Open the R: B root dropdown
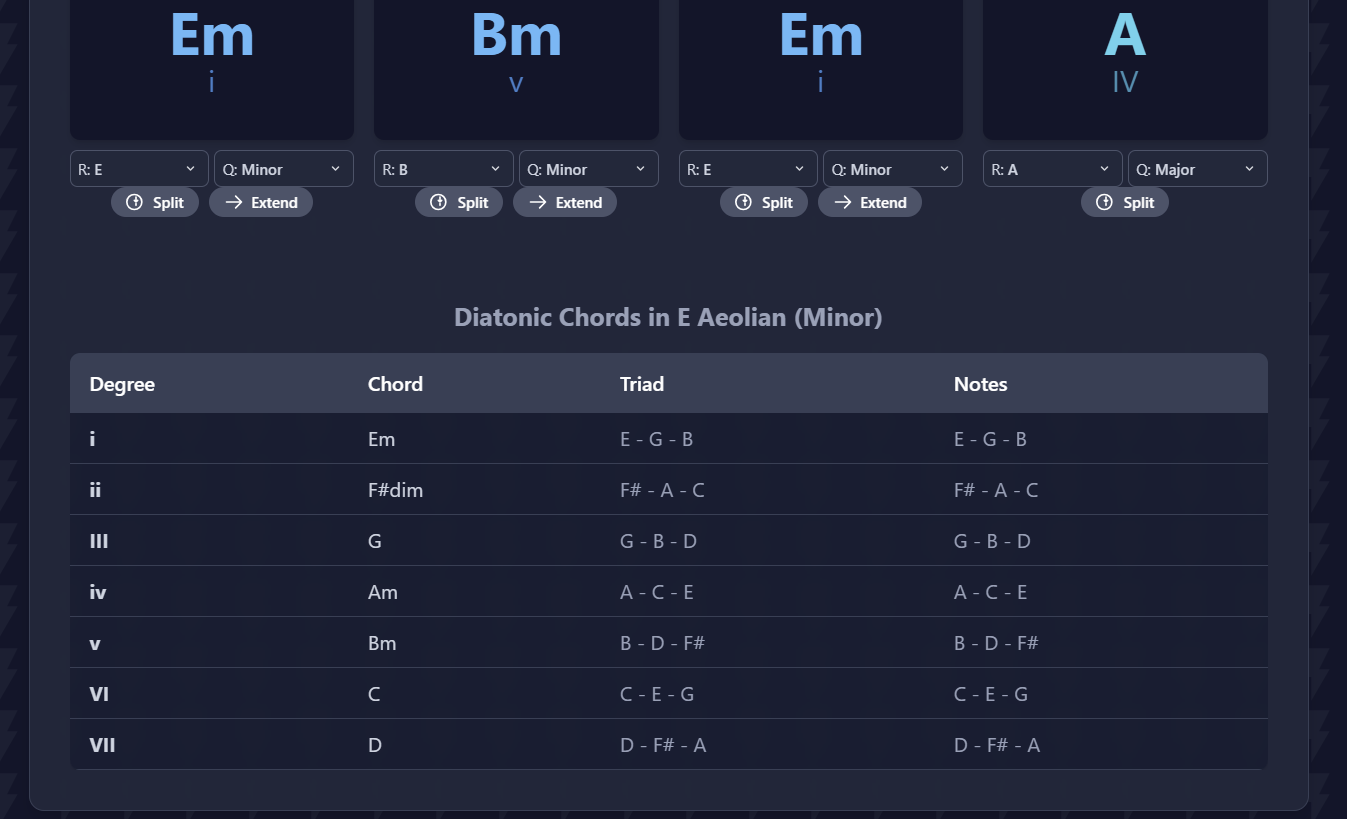This screenshot has height=819, width=1347. point(444,169)
